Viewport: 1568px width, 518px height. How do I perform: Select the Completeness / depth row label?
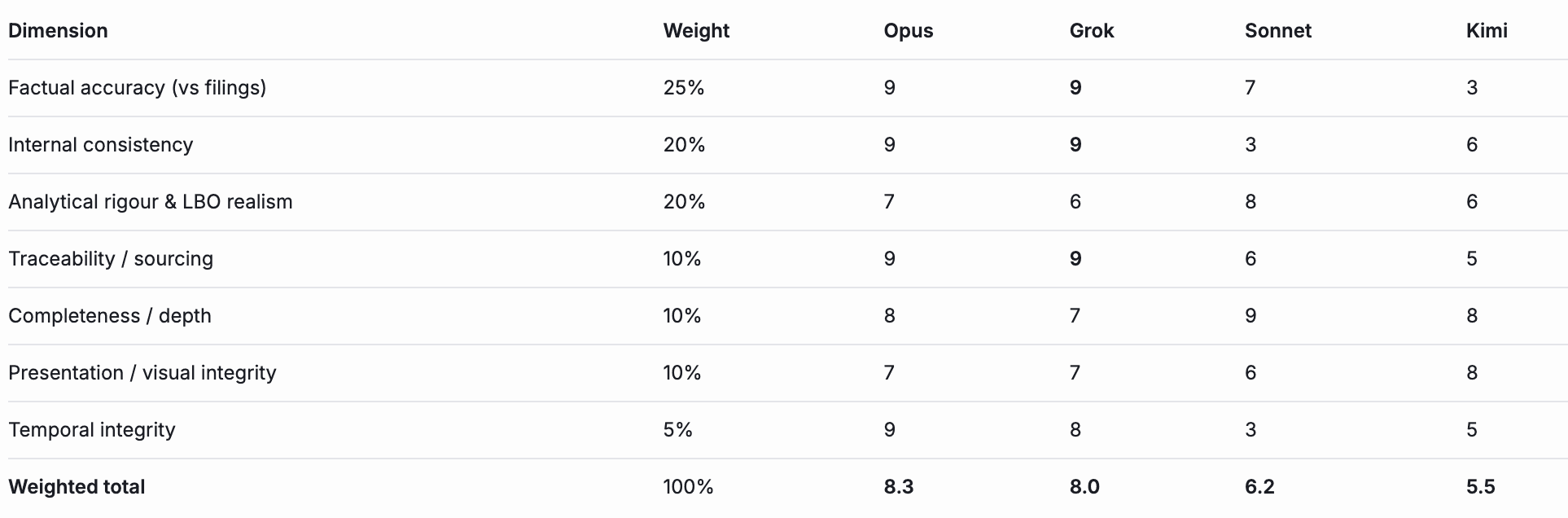(110, 316)
